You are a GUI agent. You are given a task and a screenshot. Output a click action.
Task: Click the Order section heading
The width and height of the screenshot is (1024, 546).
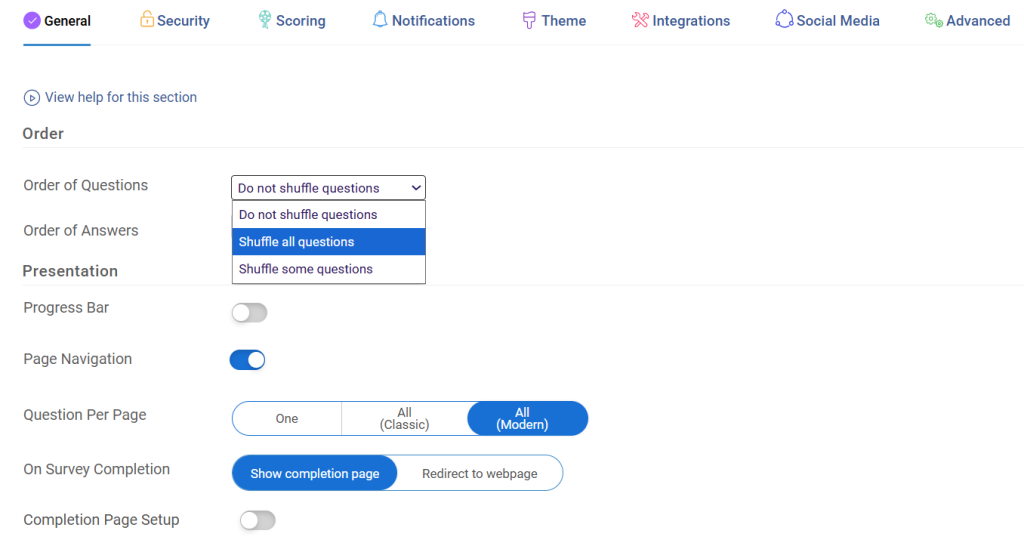[x=43, y=134]
